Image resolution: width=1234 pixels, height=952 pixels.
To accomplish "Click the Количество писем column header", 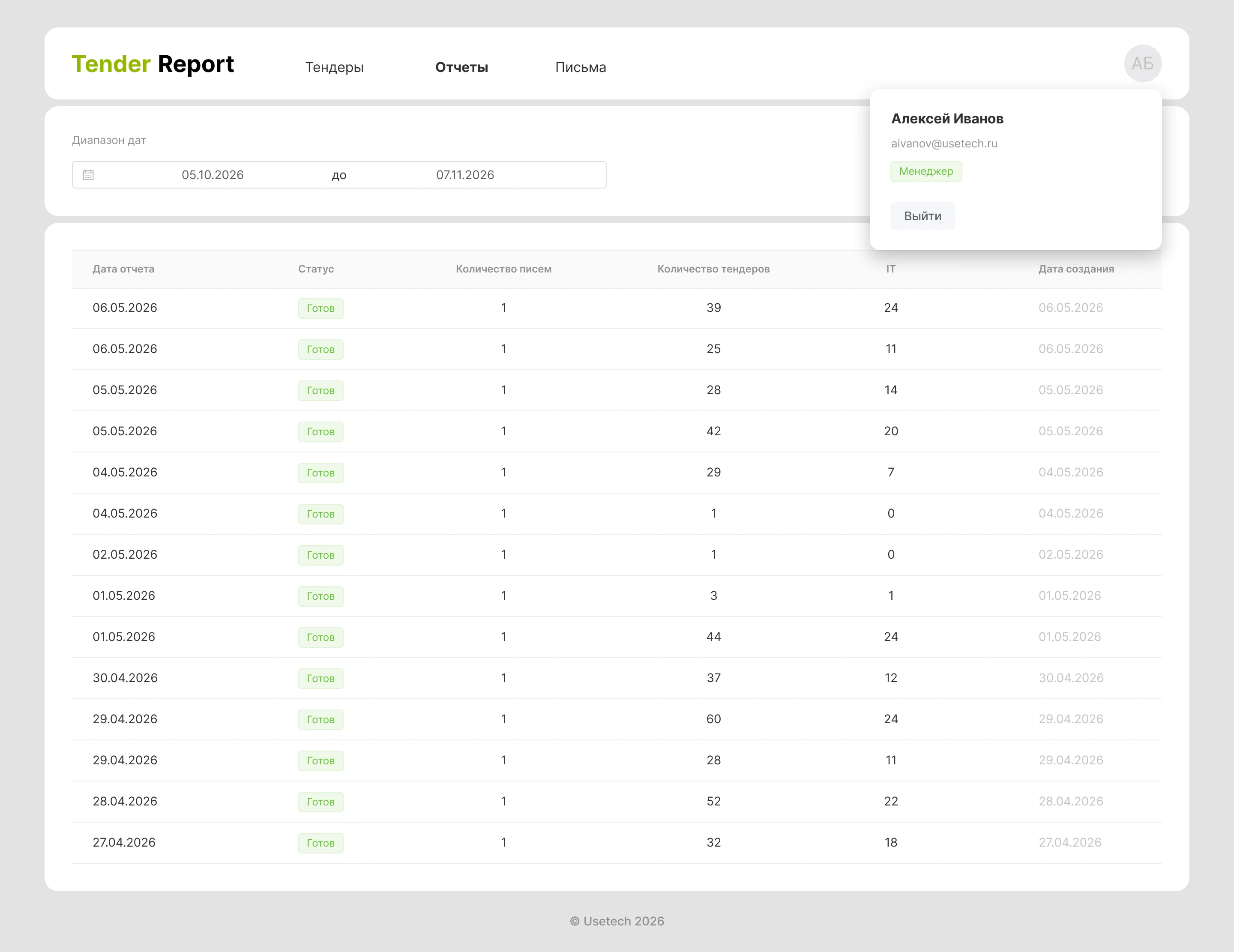I will [503, 269].
